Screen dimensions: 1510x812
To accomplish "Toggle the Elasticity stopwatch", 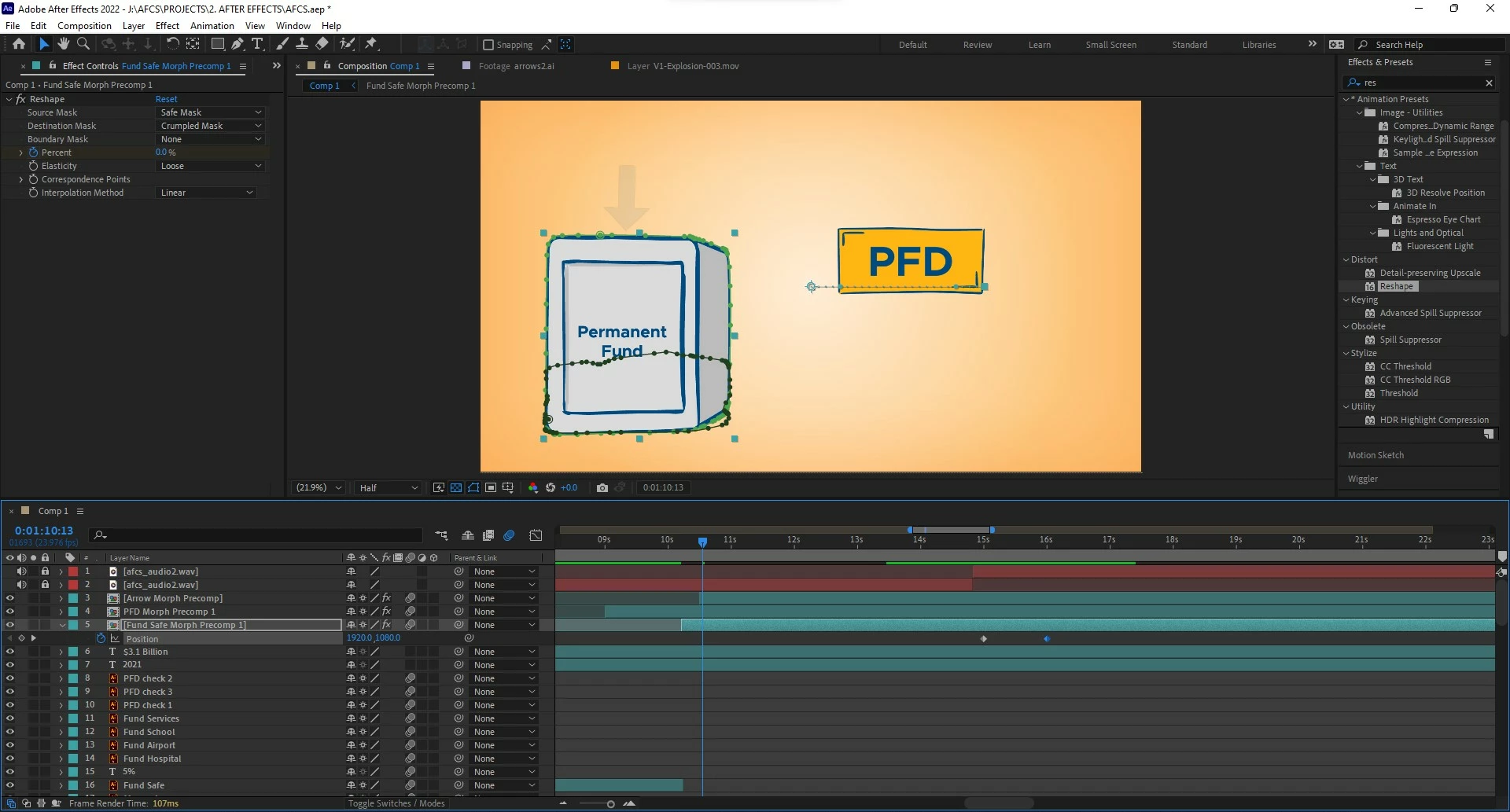I will coord(33,166).
